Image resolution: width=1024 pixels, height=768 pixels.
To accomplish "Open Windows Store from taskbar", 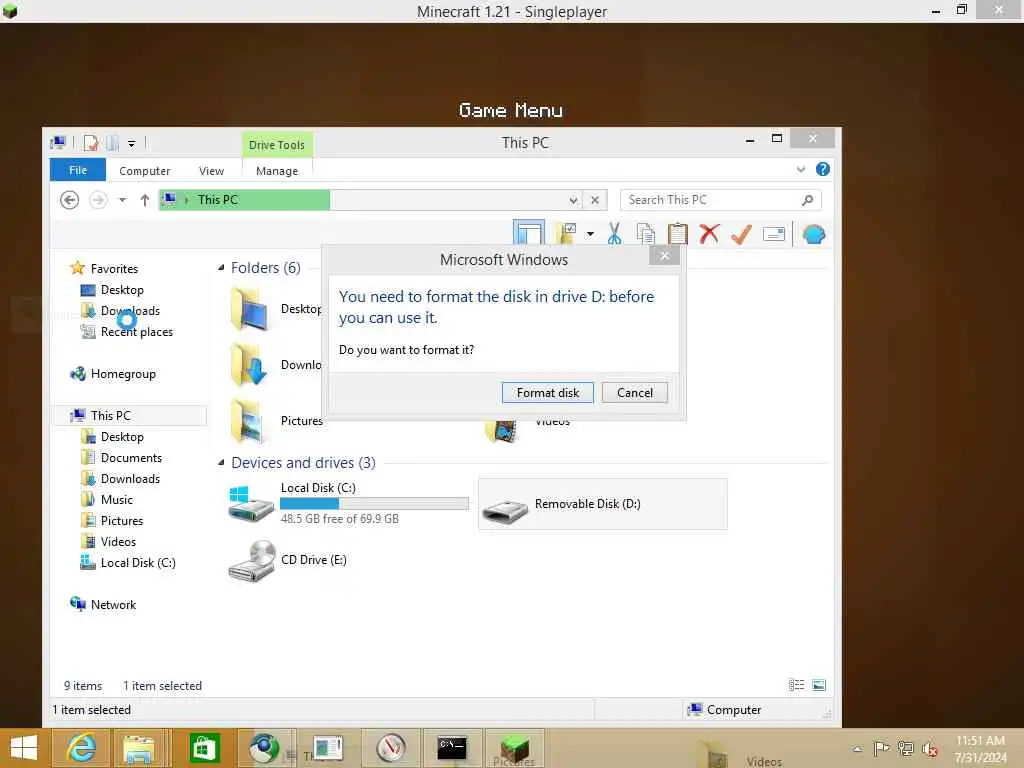I will coord(204,748).
